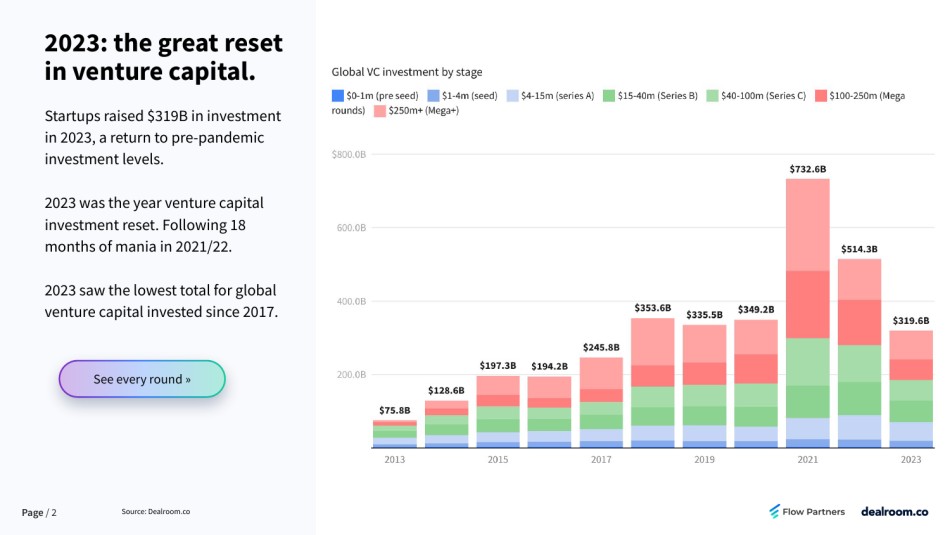Select the $0-1m pre seed legend swatch
950x535 pixels.
(x=337, y=96)
